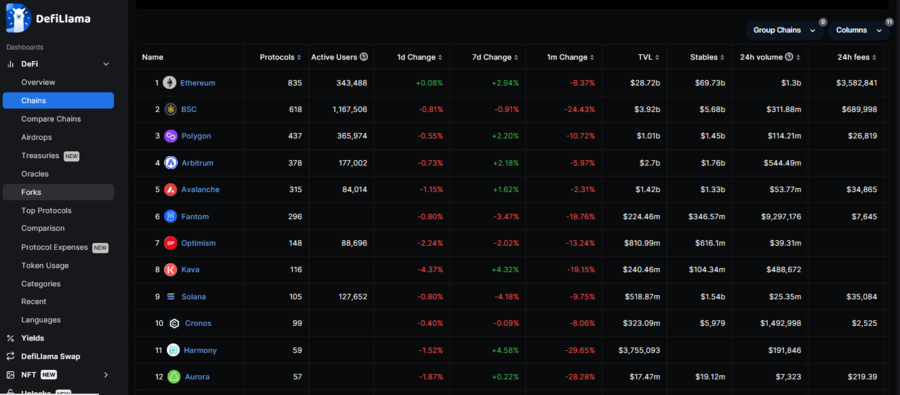Open the Group Chains dropdown

[x=783, y=30]
